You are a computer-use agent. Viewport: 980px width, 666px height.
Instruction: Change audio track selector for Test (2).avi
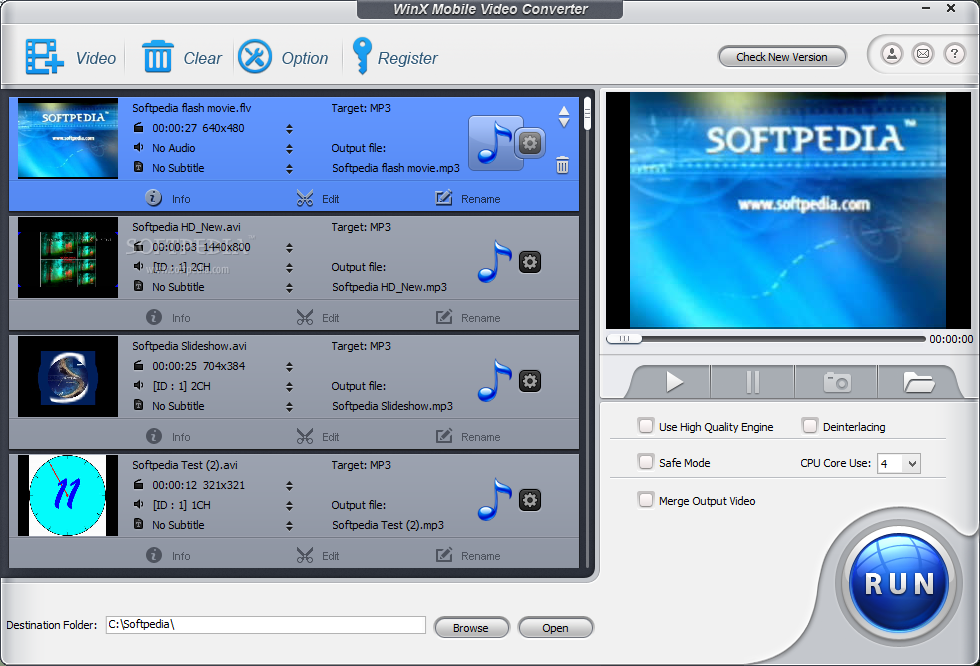[289, 506]
